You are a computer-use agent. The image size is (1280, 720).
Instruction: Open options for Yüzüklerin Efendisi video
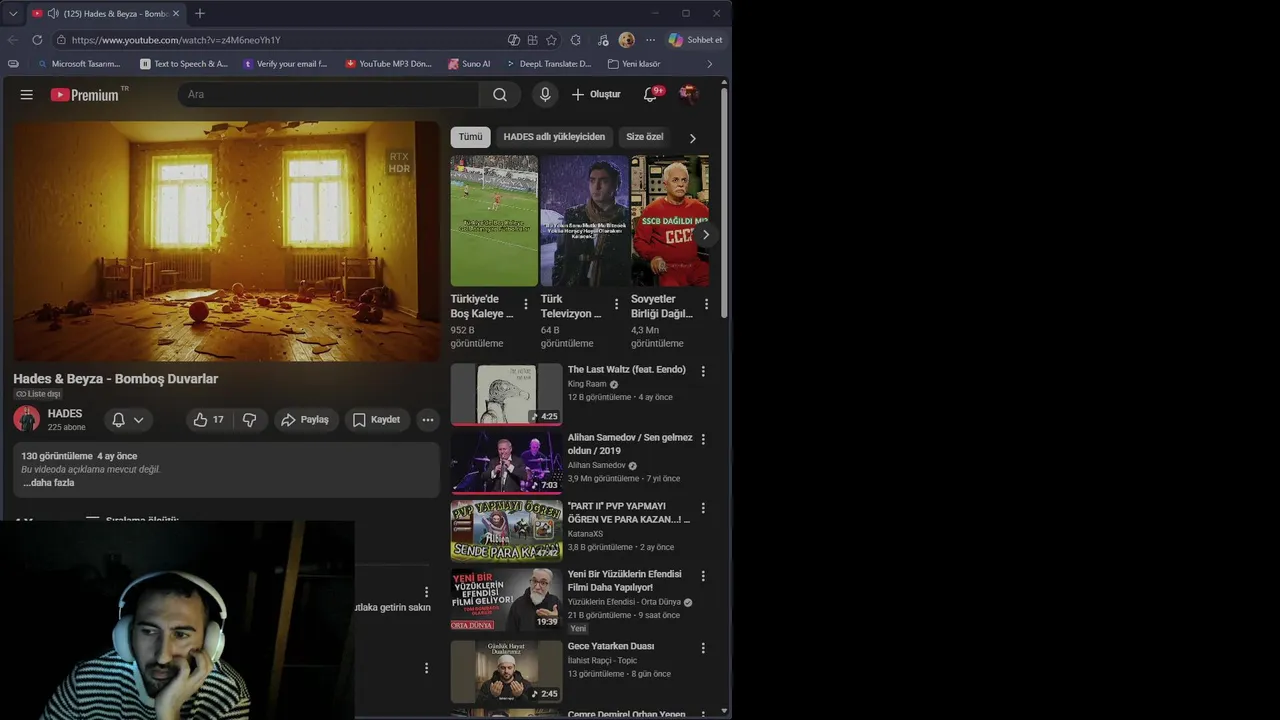tap(703, 576)
